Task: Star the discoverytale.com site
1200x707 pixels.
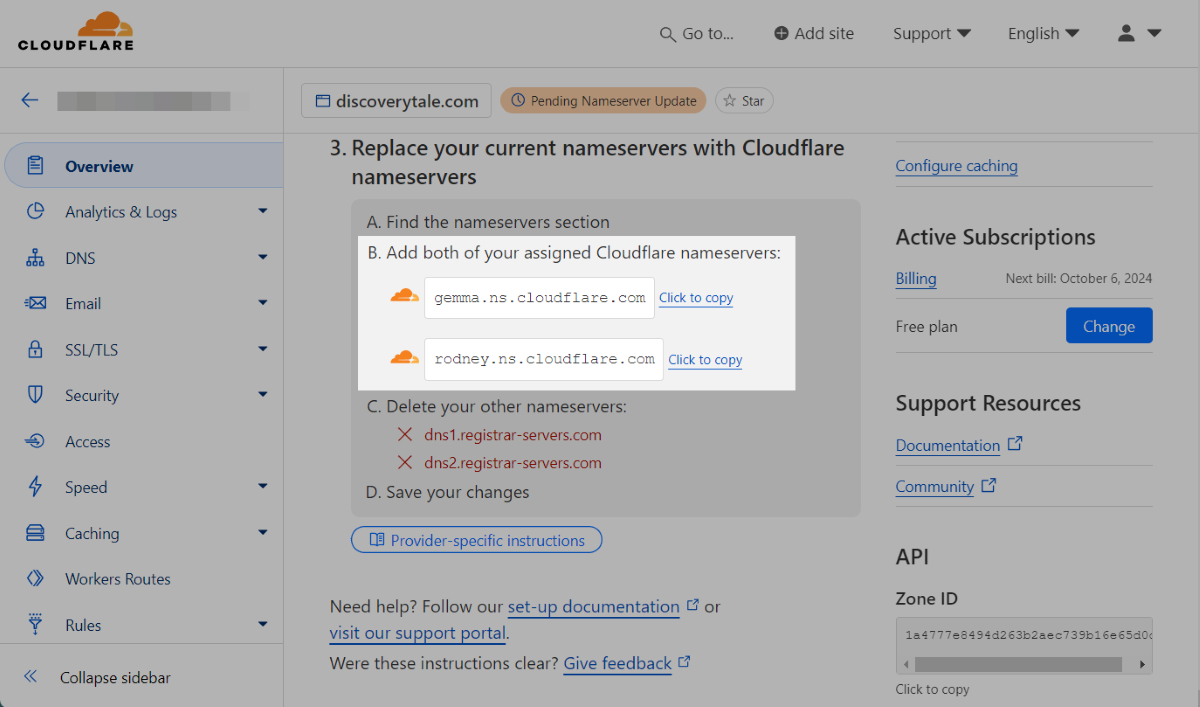Action: point(744,101)
